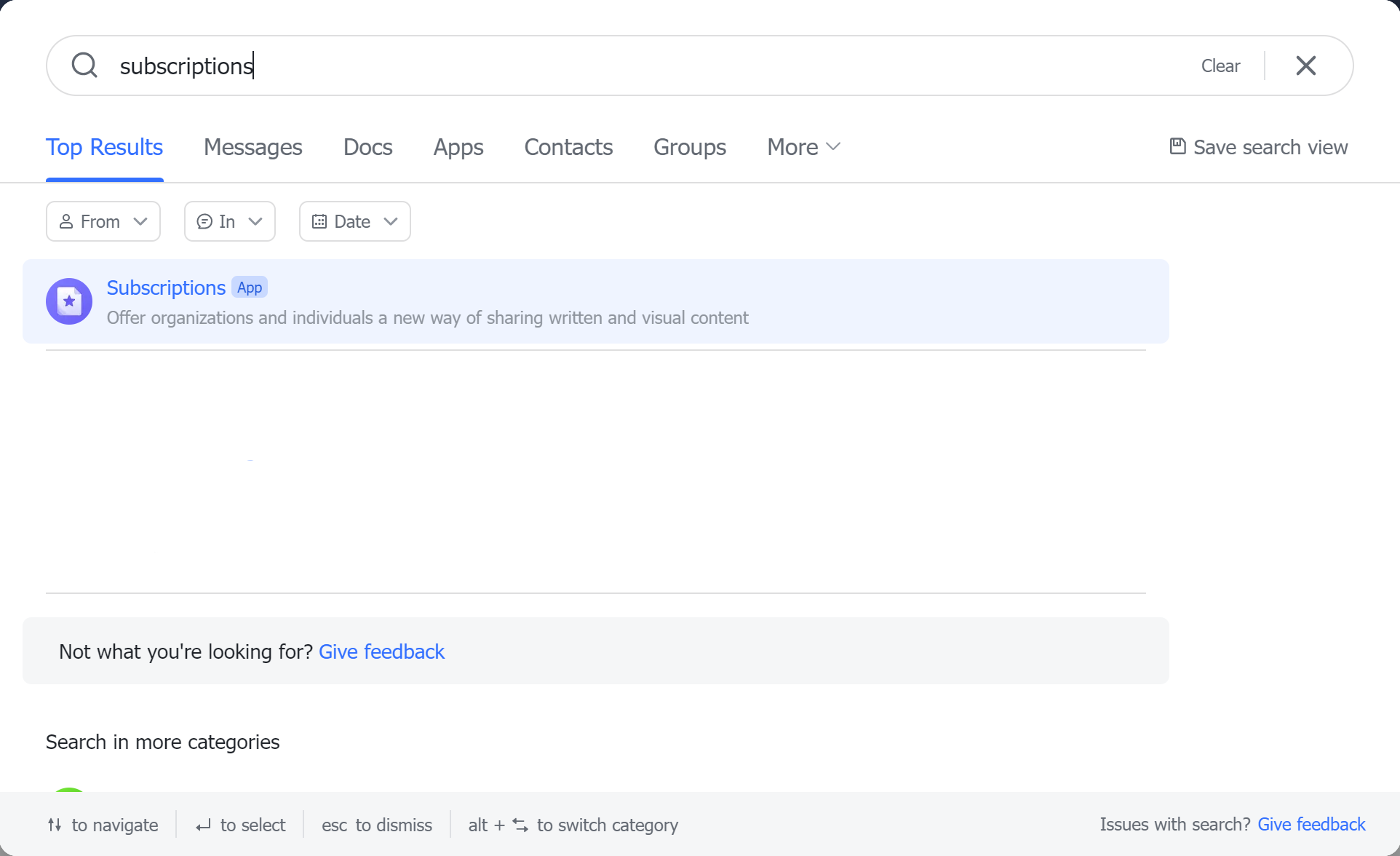Image resolution: width=1400 pixels, height=856 pixels.
Task: Click the chat bubble icon inside the In filter
Action: (x=205, y=221)
